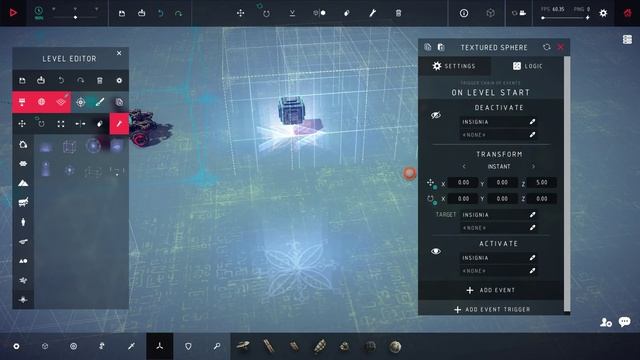Select the mirror symmetry tool in top toolbar

319,13
